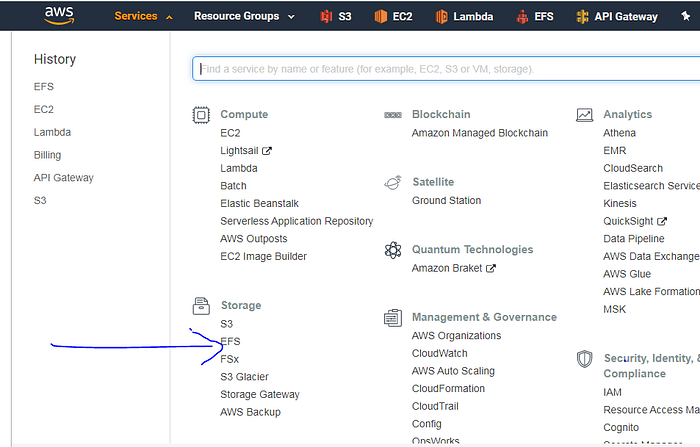Open the EFS link under Storage

tap(230, 342)
